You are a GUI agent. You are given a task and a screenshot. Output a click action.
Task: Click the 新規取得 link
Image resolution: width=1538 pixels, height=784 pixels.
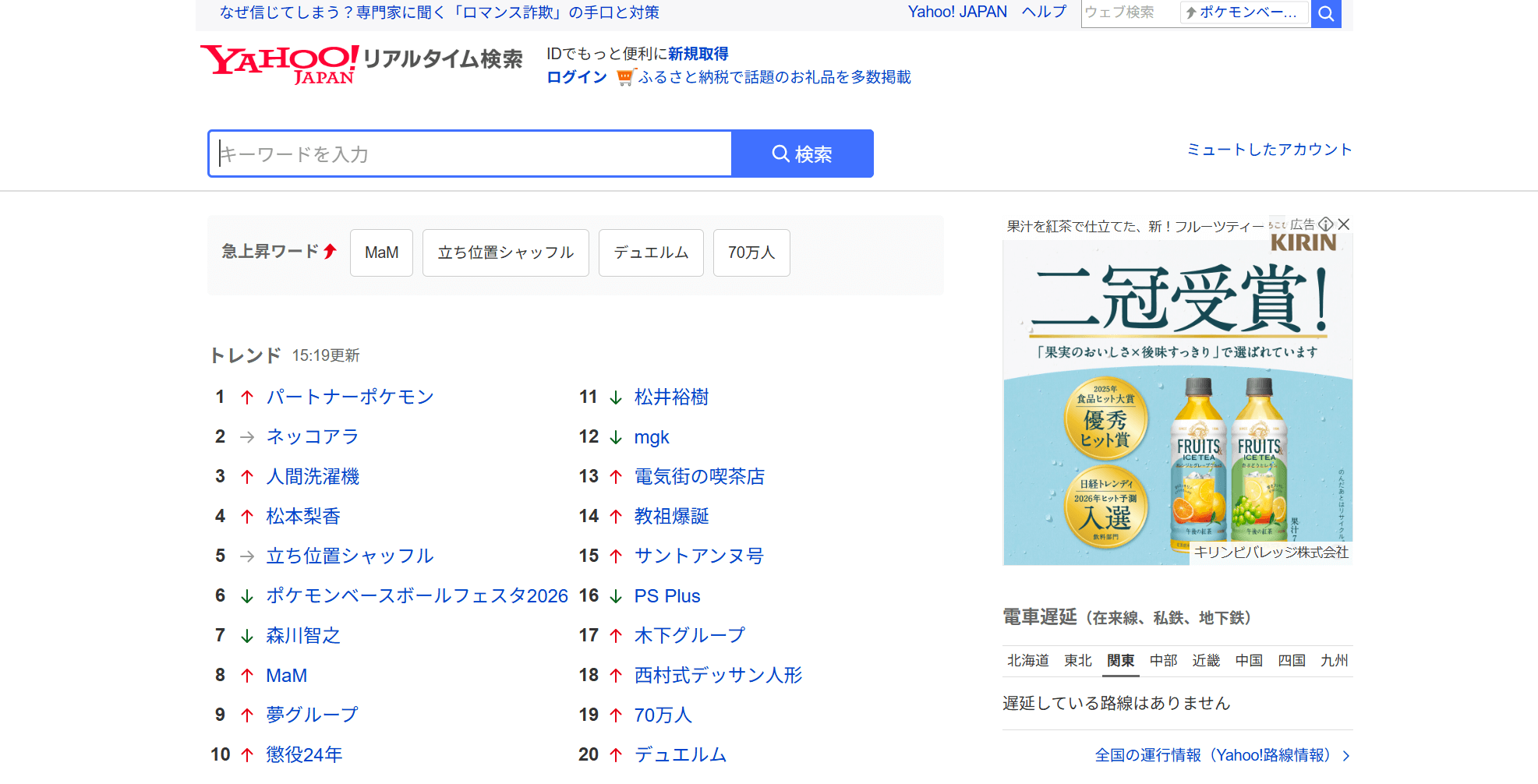click(698, 54)
